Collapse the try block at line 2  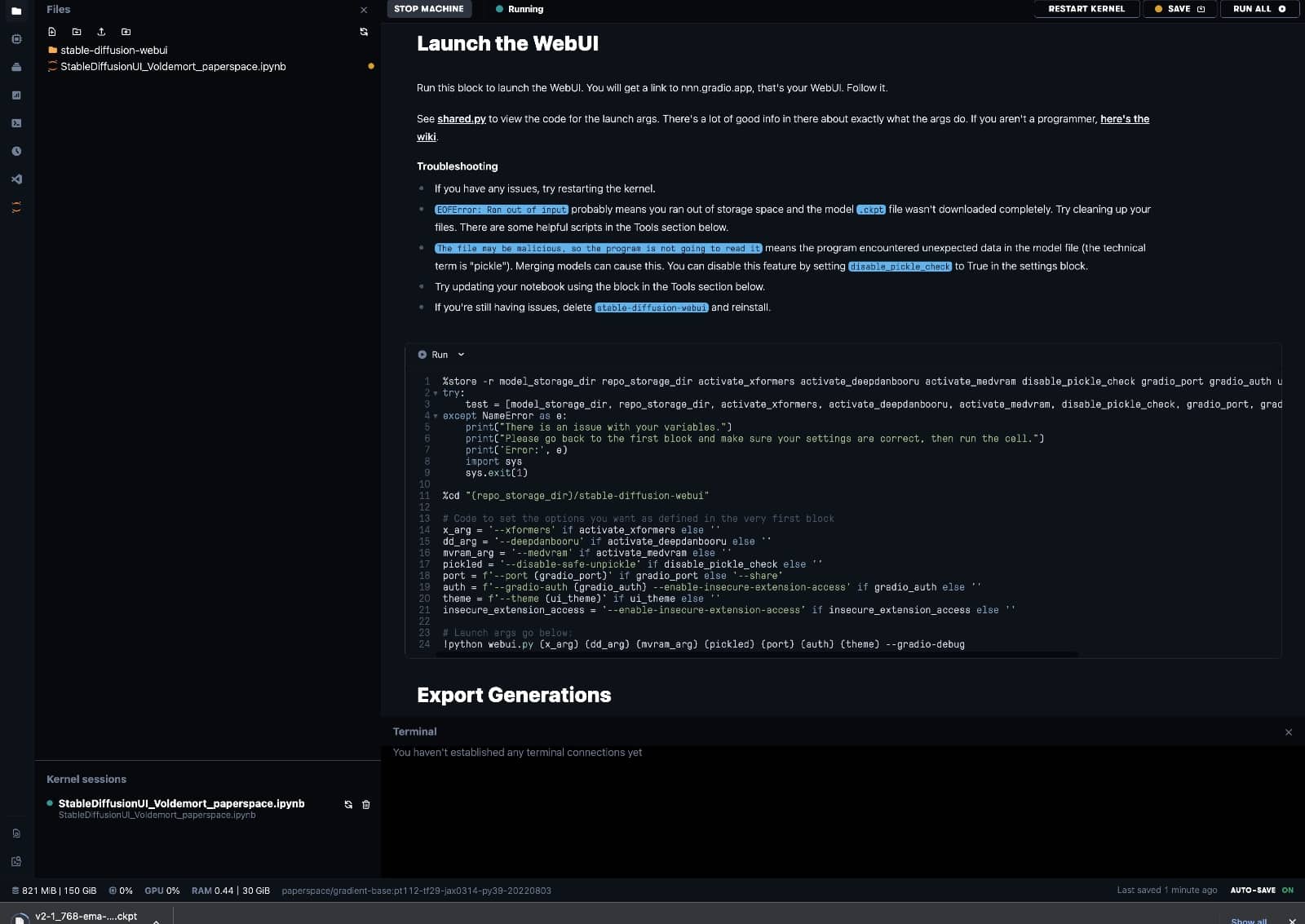tap(436, 393)
